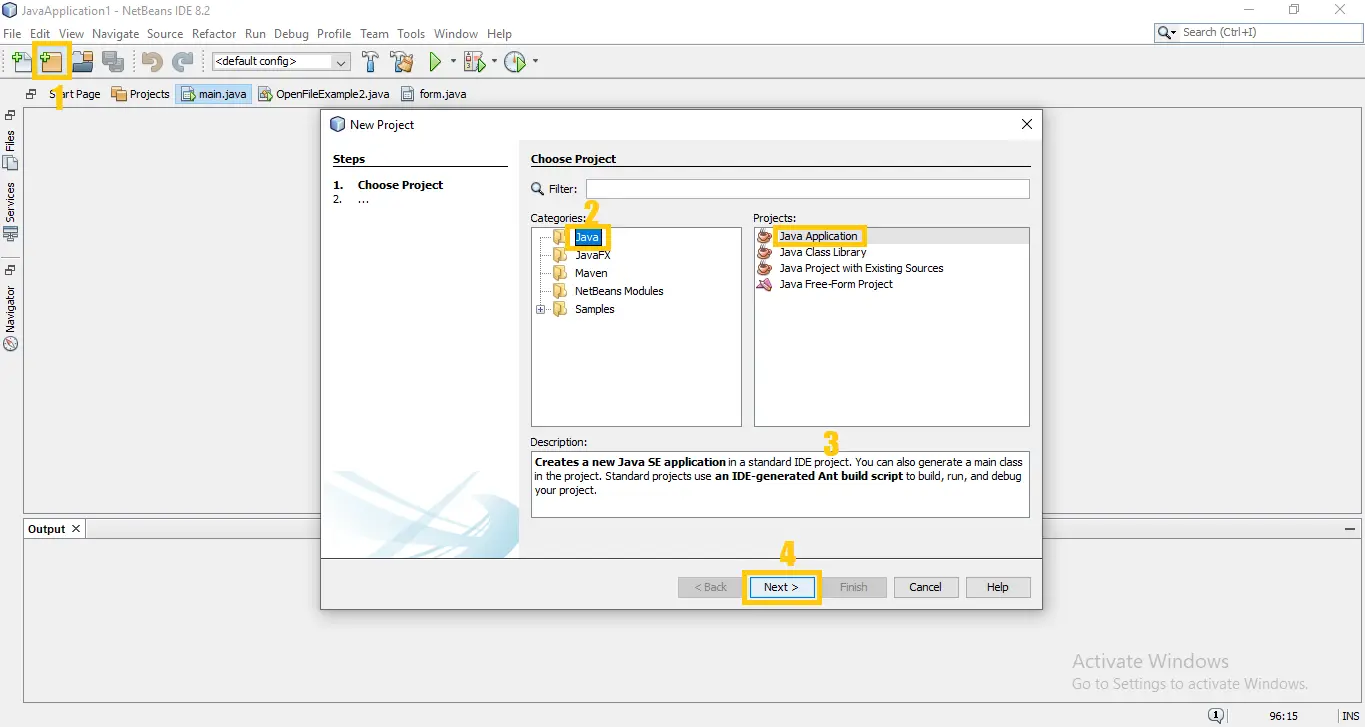Select Java Class Library project type
Screen dimensions: 1365x727
click(820, 251)
